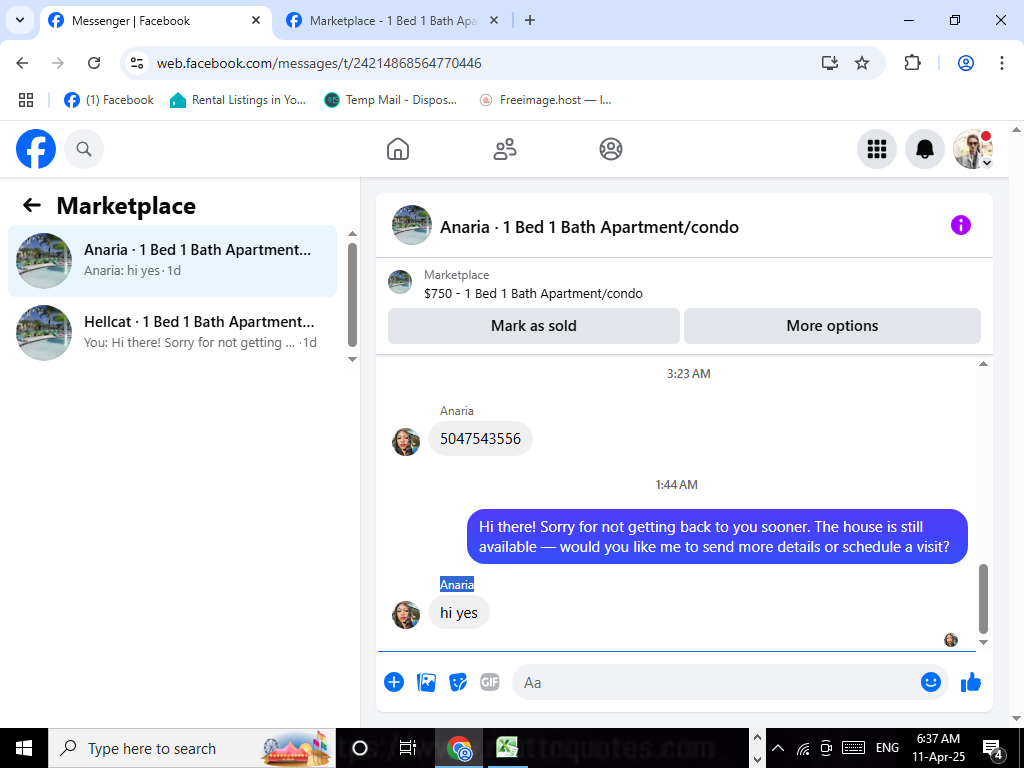Switch to Messenger | Facebook tab

click(x=157, y=21)
